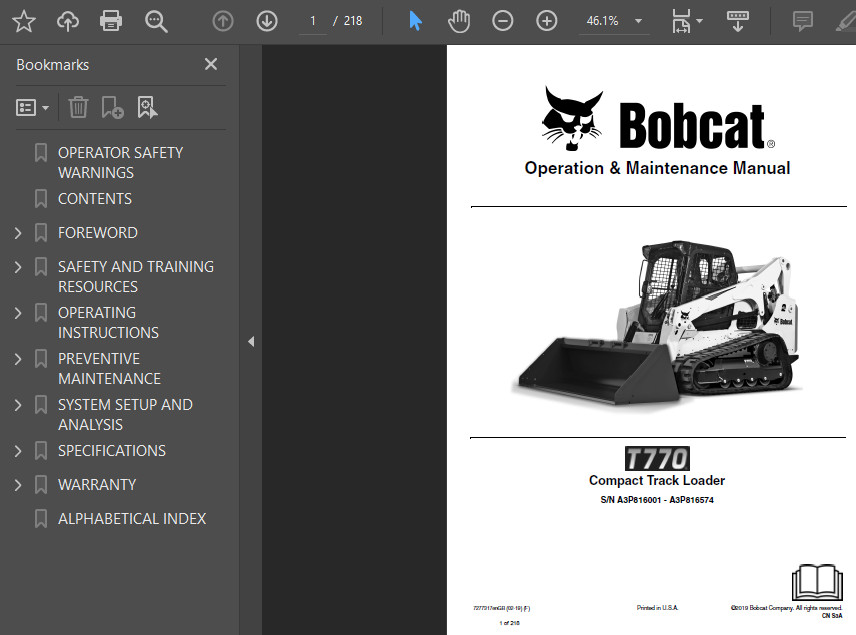Expand OPERATING INSTRUCTIONS bookmark
This screenshot has width=856, height=635.
(18, 313)
